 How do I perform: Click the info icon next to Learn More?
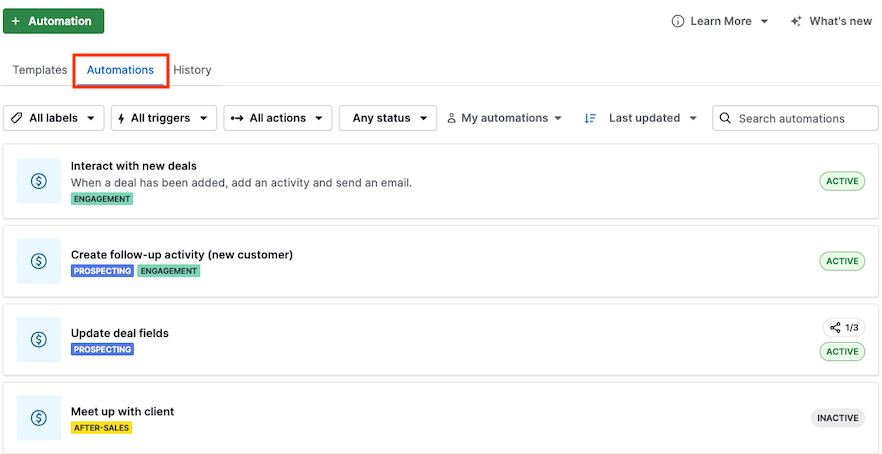[x=678, y=21]
